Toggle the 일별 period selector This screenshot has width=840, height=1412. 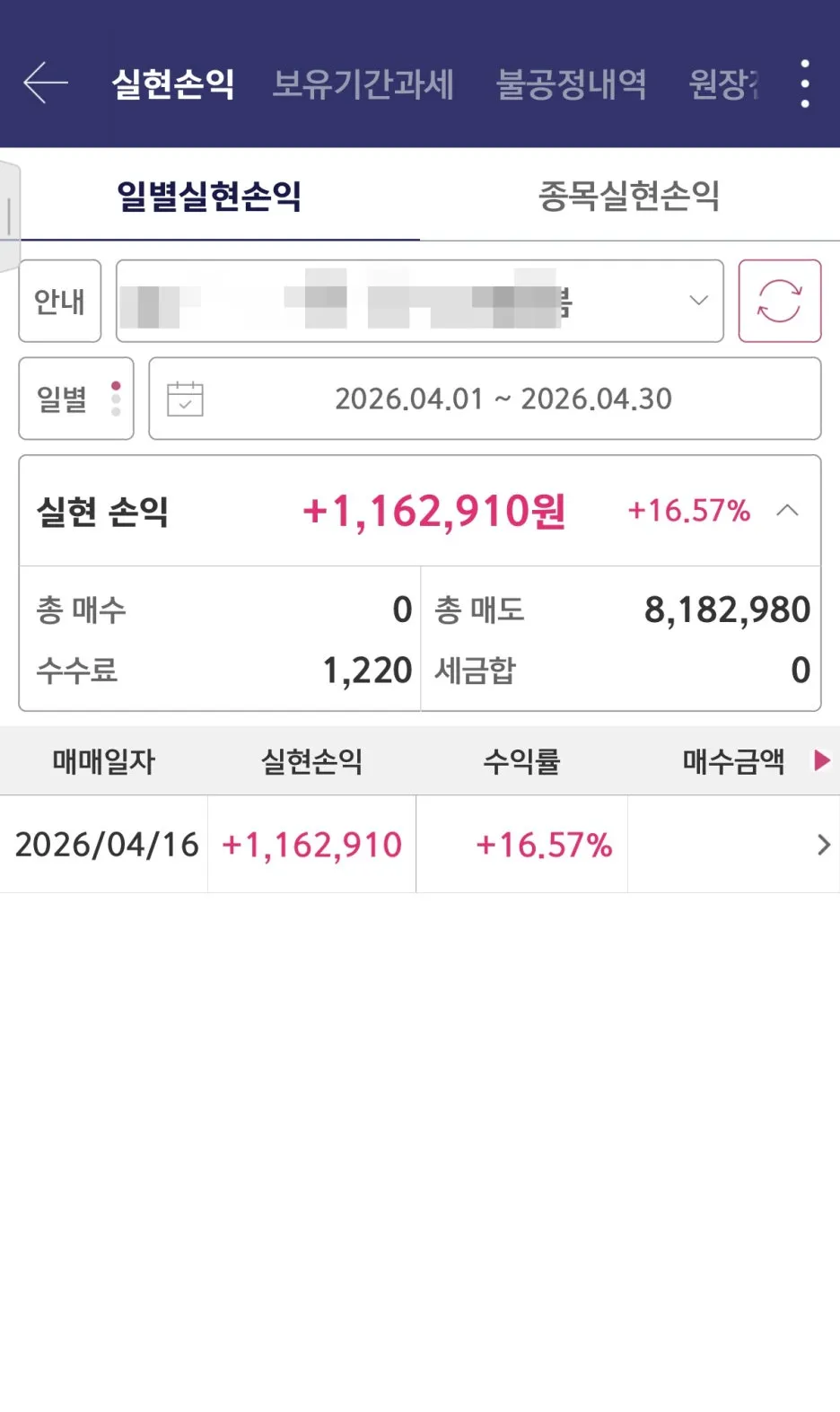click(76, 399)
